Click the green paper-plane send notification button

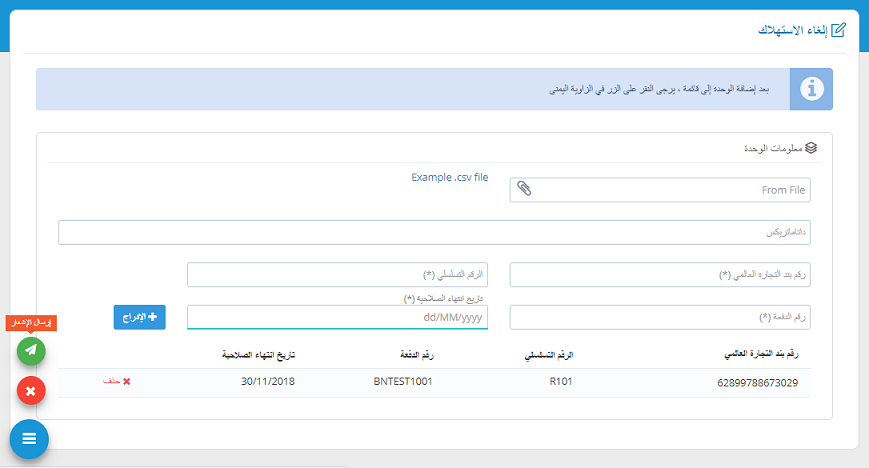point(31,350)
